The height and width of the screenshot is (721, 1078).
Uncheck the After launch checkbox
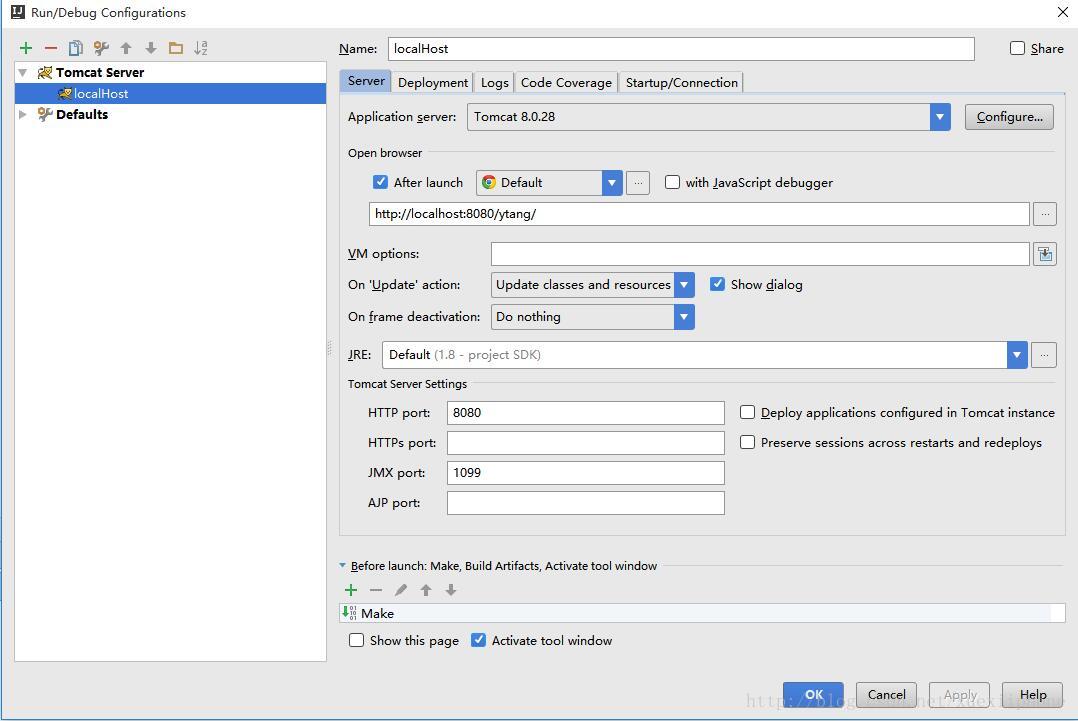[x=380, y=182]
